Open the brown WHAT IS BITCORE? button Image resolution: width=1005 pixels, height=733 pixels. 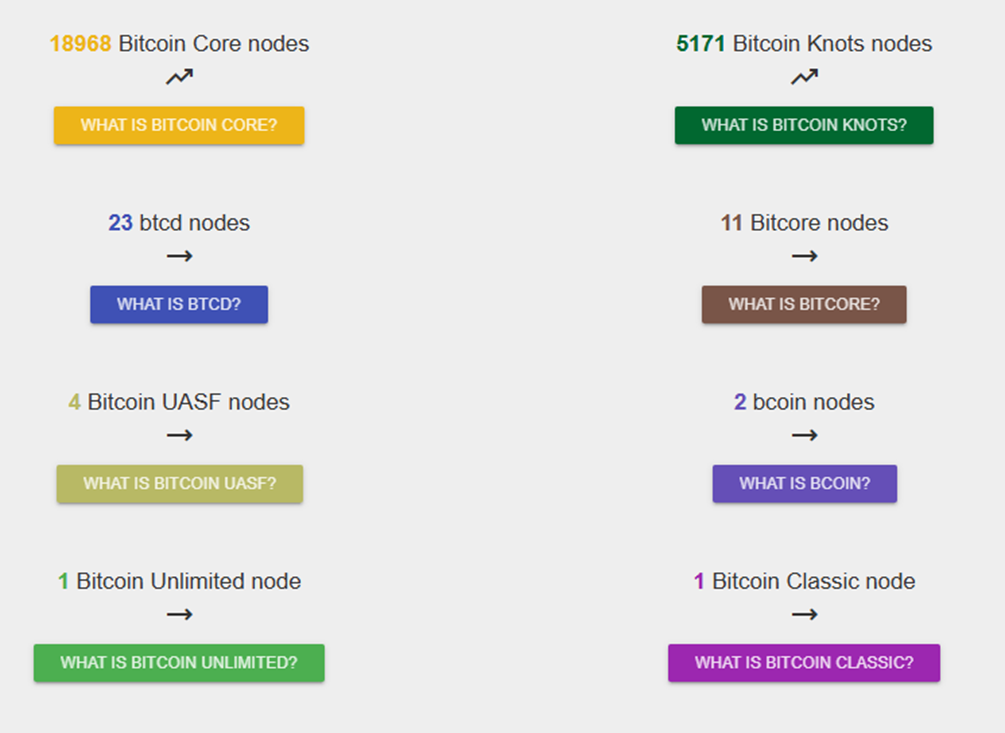tap(804, 304)
